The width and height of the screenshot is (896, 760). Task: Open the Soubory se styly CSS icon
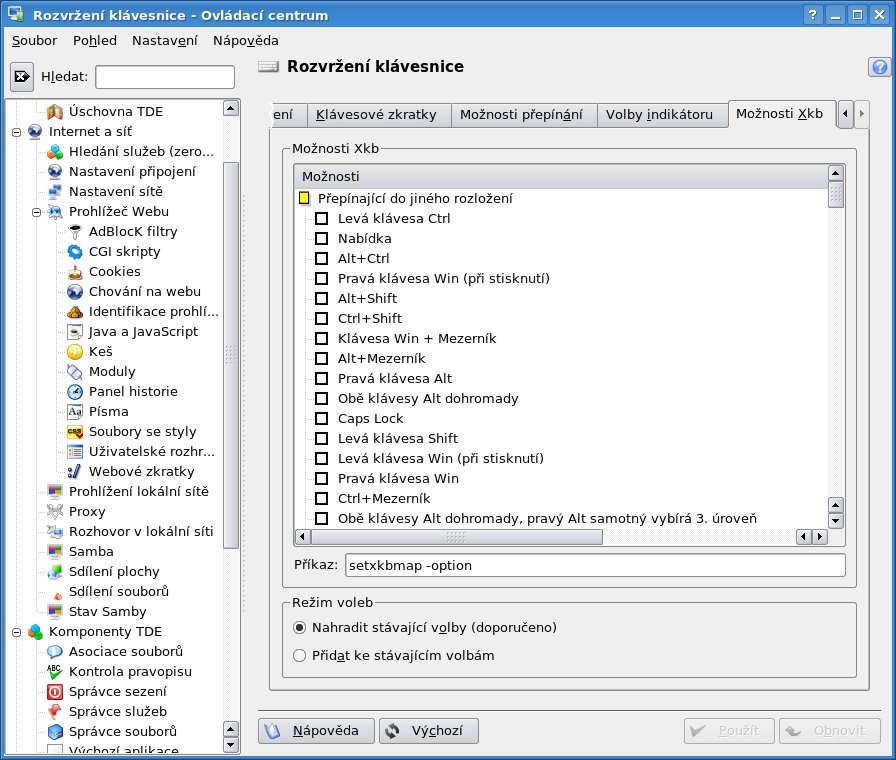pos(75,431)
